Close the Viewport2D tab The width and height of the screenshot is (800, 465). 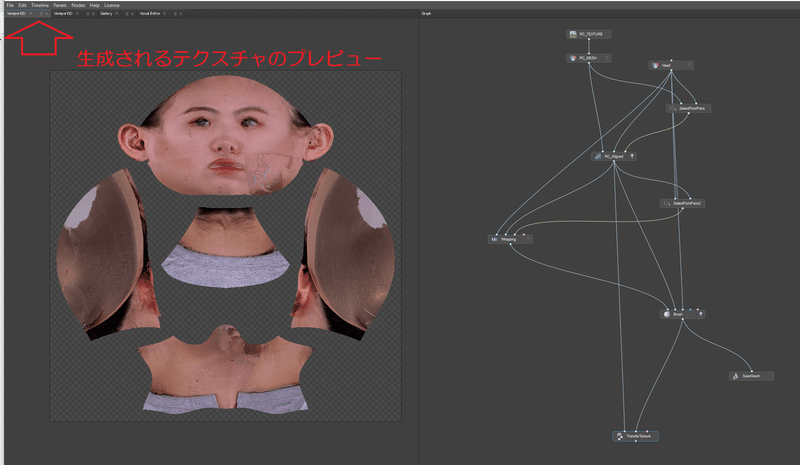[46, 14]
